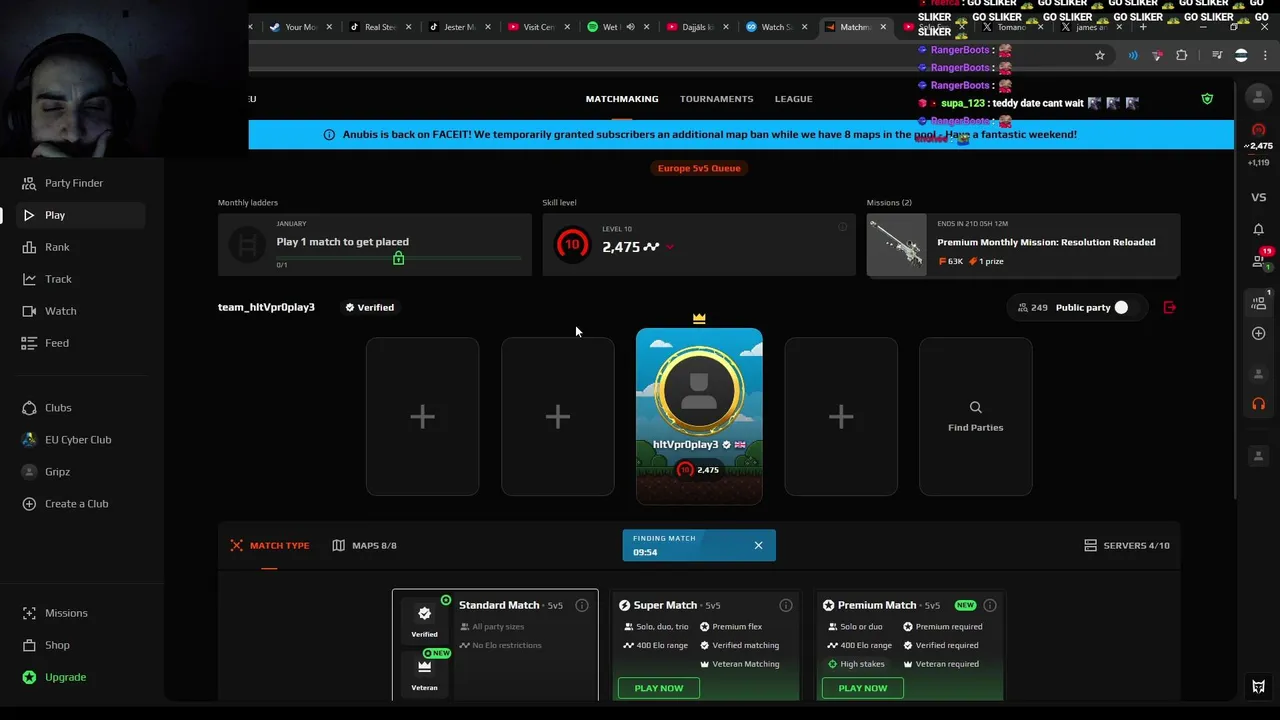The width and height of the screenshot is (1280, 720).
Task: Add a player to the first empty slot
Action: 422,417
